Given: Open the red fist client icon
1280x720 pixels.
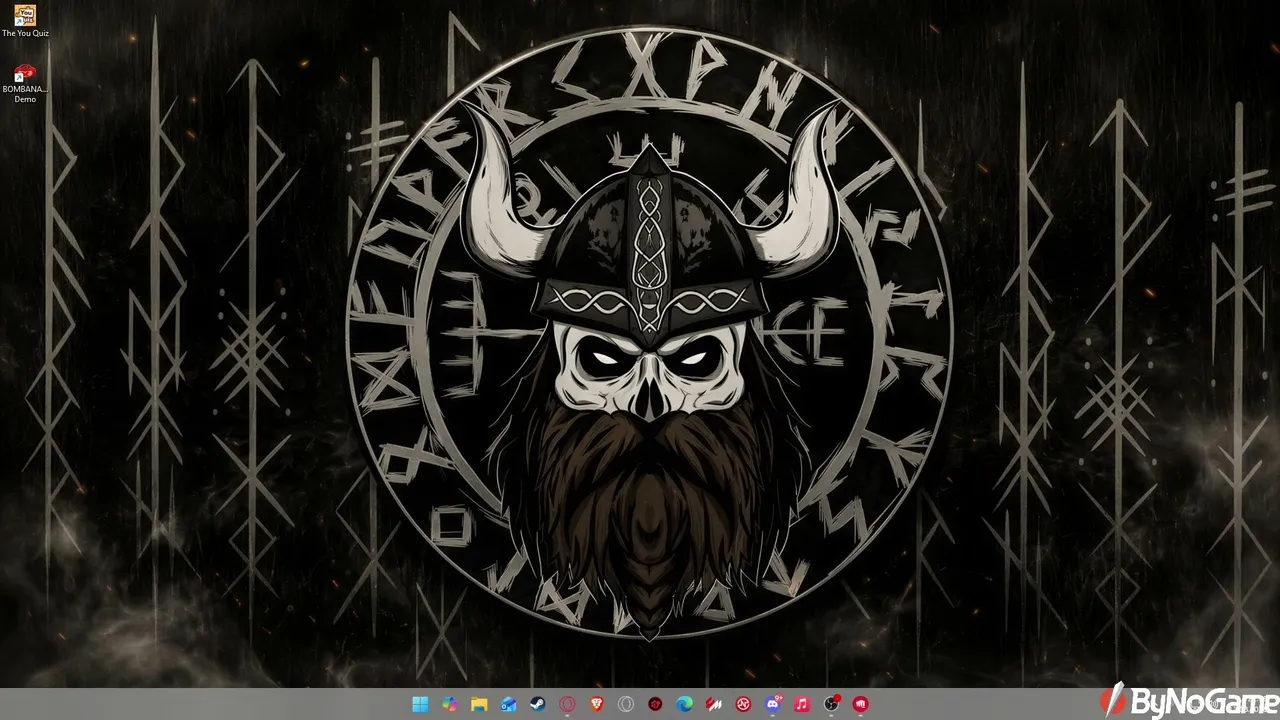Looking at the screenshot, I should (861, 704).
